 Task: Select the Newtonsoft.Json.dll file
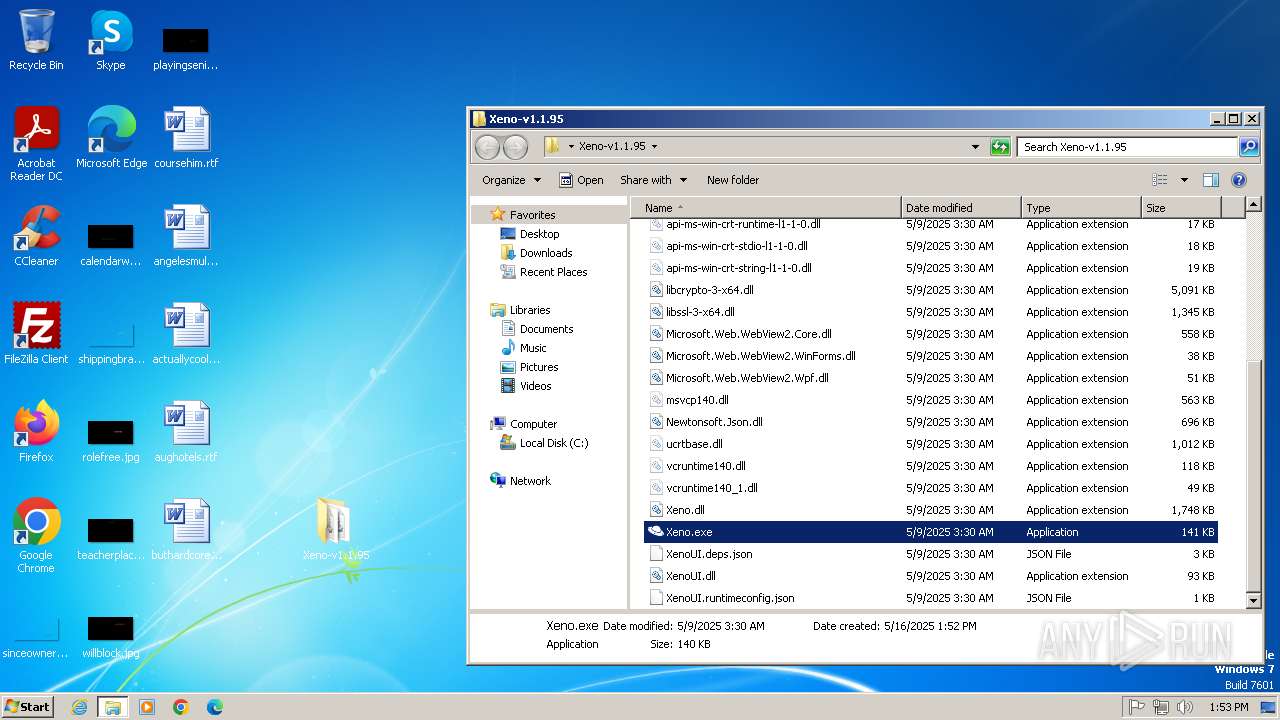tap(714, 422)
